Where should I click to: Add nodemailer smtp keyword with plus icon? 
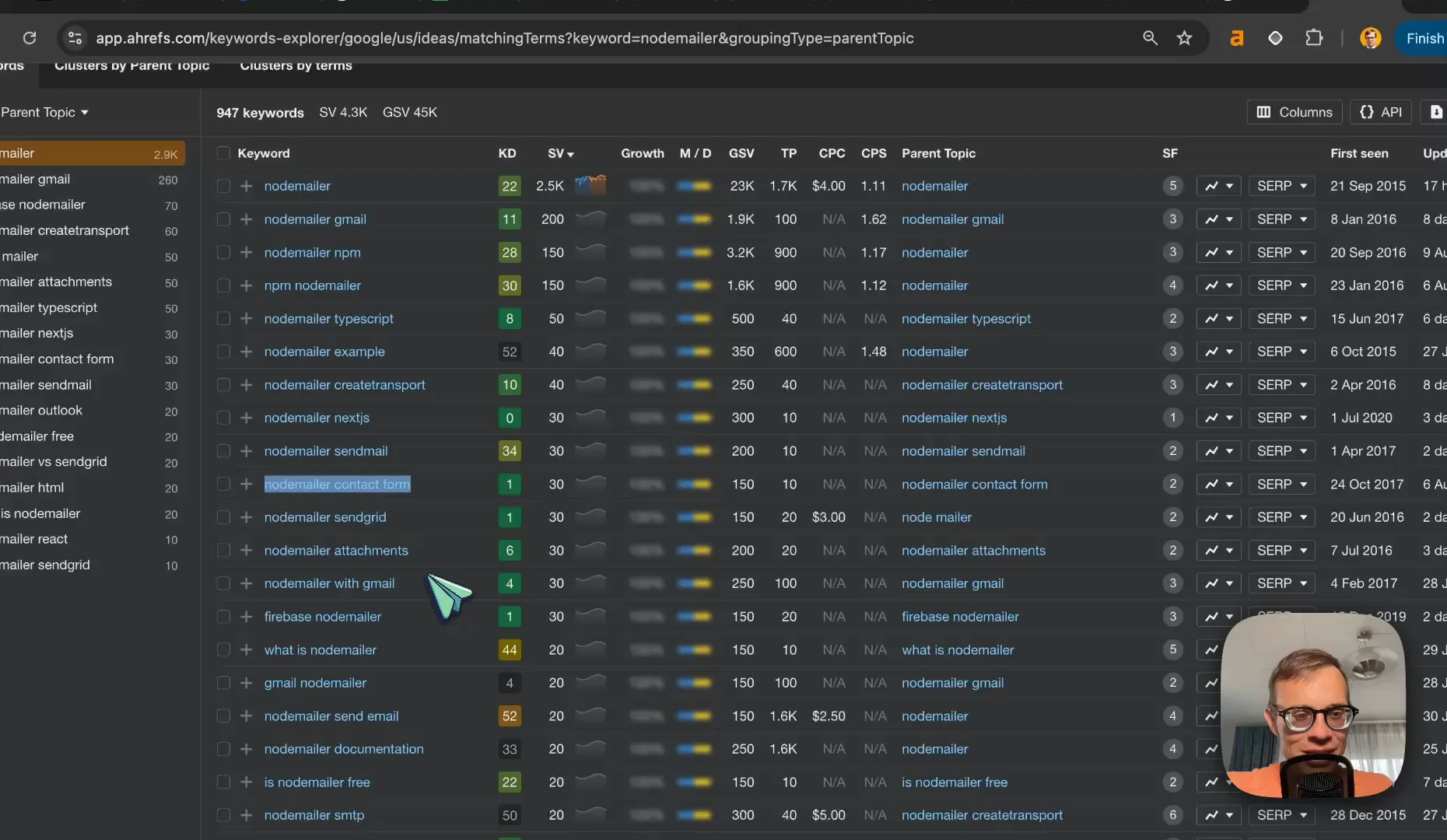tap(247, 815)
